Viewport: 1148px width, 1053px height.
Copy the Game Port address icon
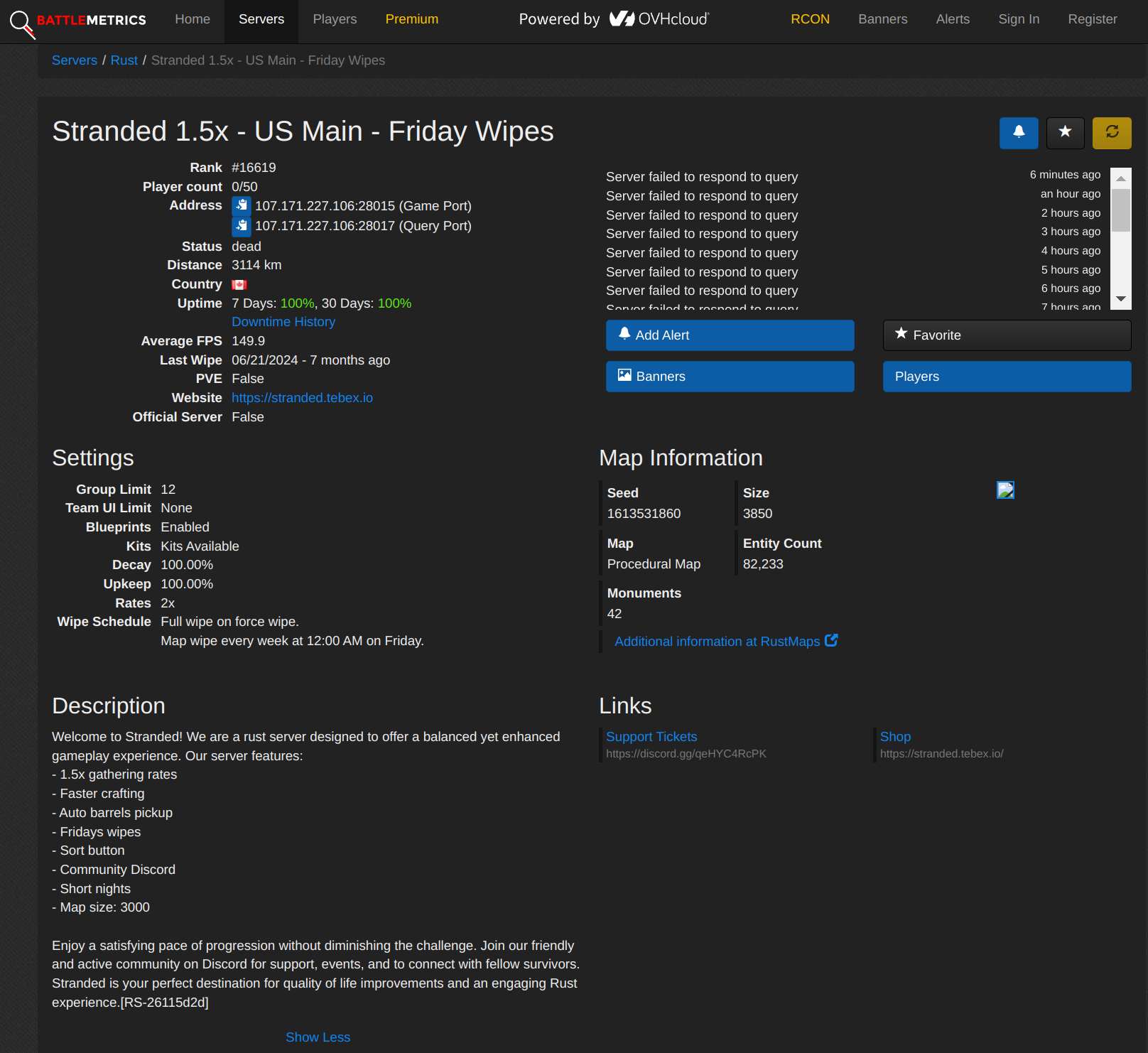point(242,206)
